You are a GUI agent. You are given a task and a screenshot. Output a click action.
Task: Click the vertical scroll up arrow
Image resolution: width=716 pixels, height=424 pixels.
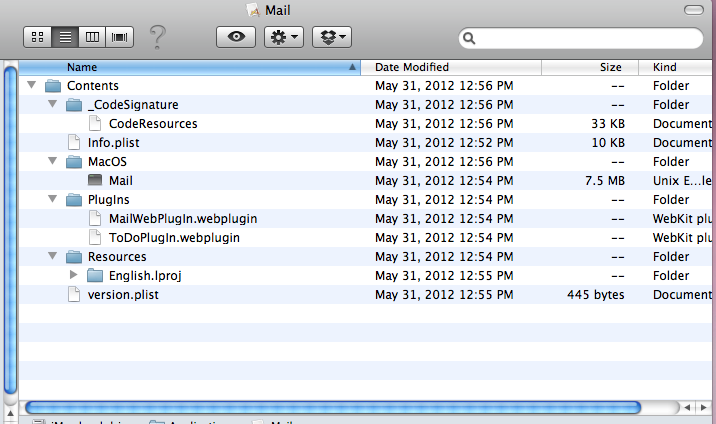tap(11, 414)
